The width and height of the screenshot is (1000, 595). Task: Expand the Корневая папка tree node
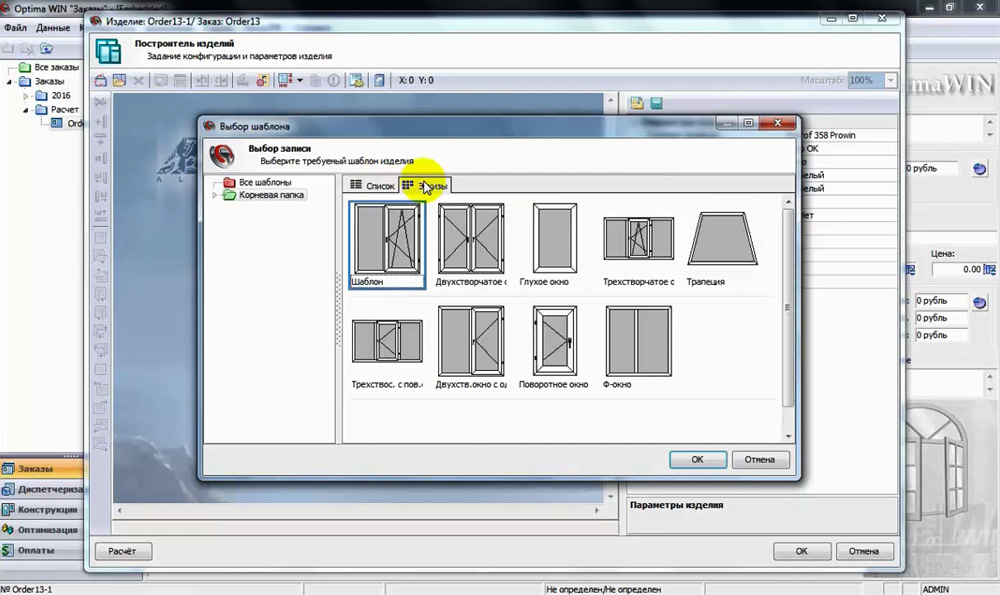tap(215, 195)
